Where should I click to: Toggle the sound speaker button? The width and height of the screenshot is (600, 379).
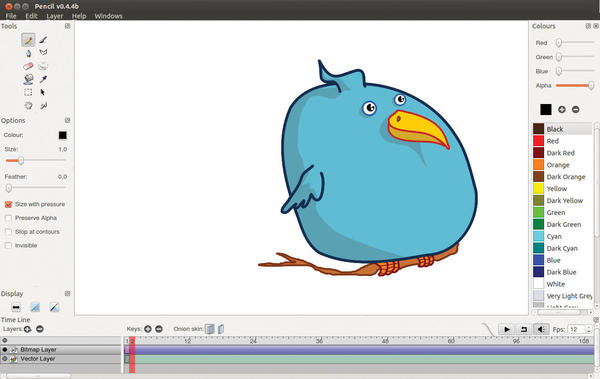pos(541,329)
